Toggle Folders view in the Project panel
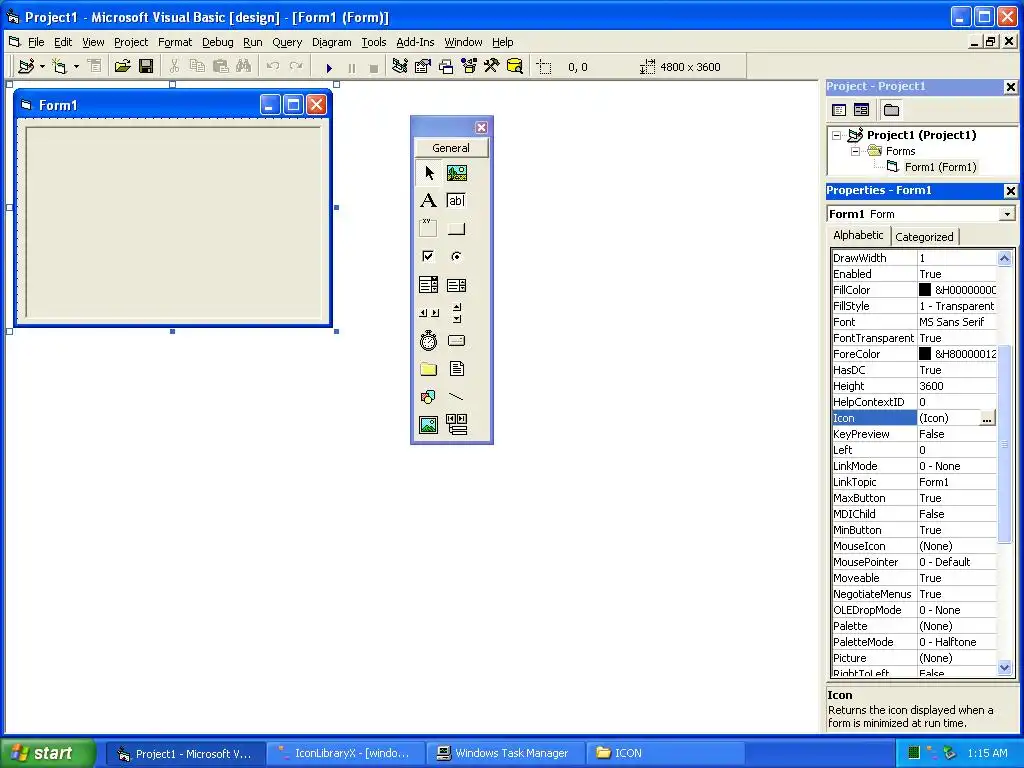The width and height of the screenshot is (1024, 768). (x=891, y=110)
